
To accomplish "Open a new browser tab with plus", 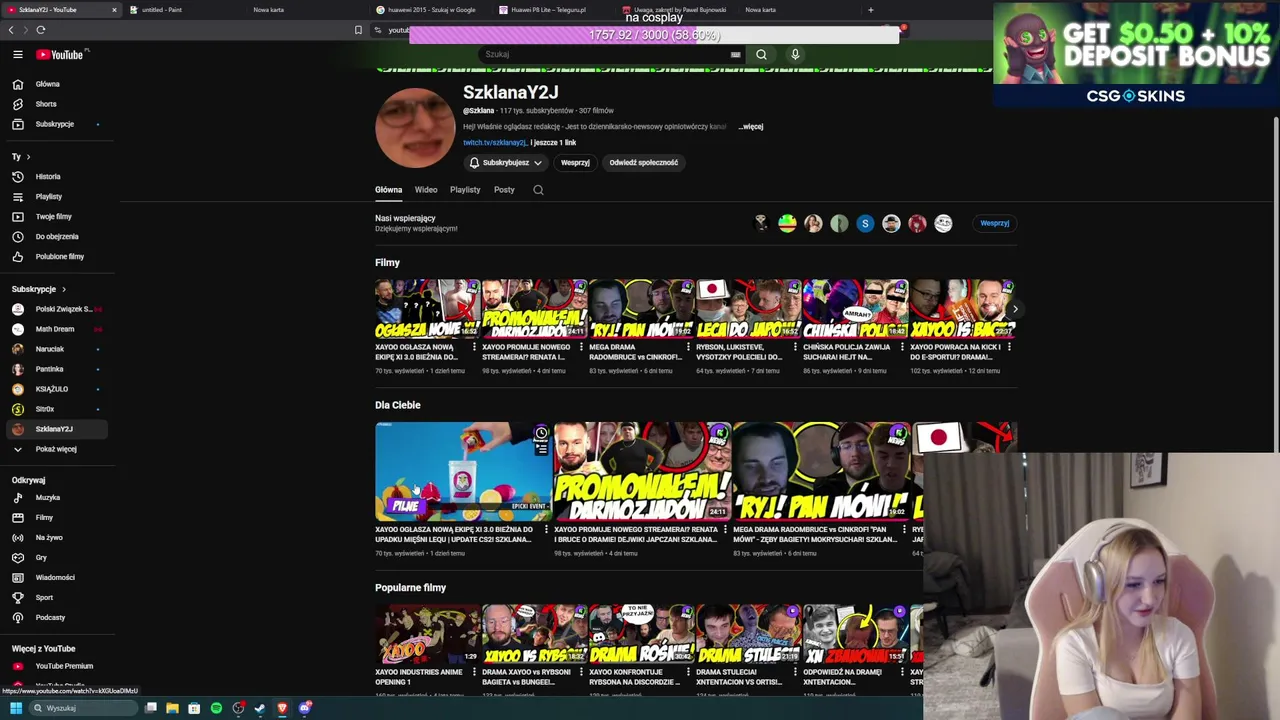I will [x=870, y=10].
